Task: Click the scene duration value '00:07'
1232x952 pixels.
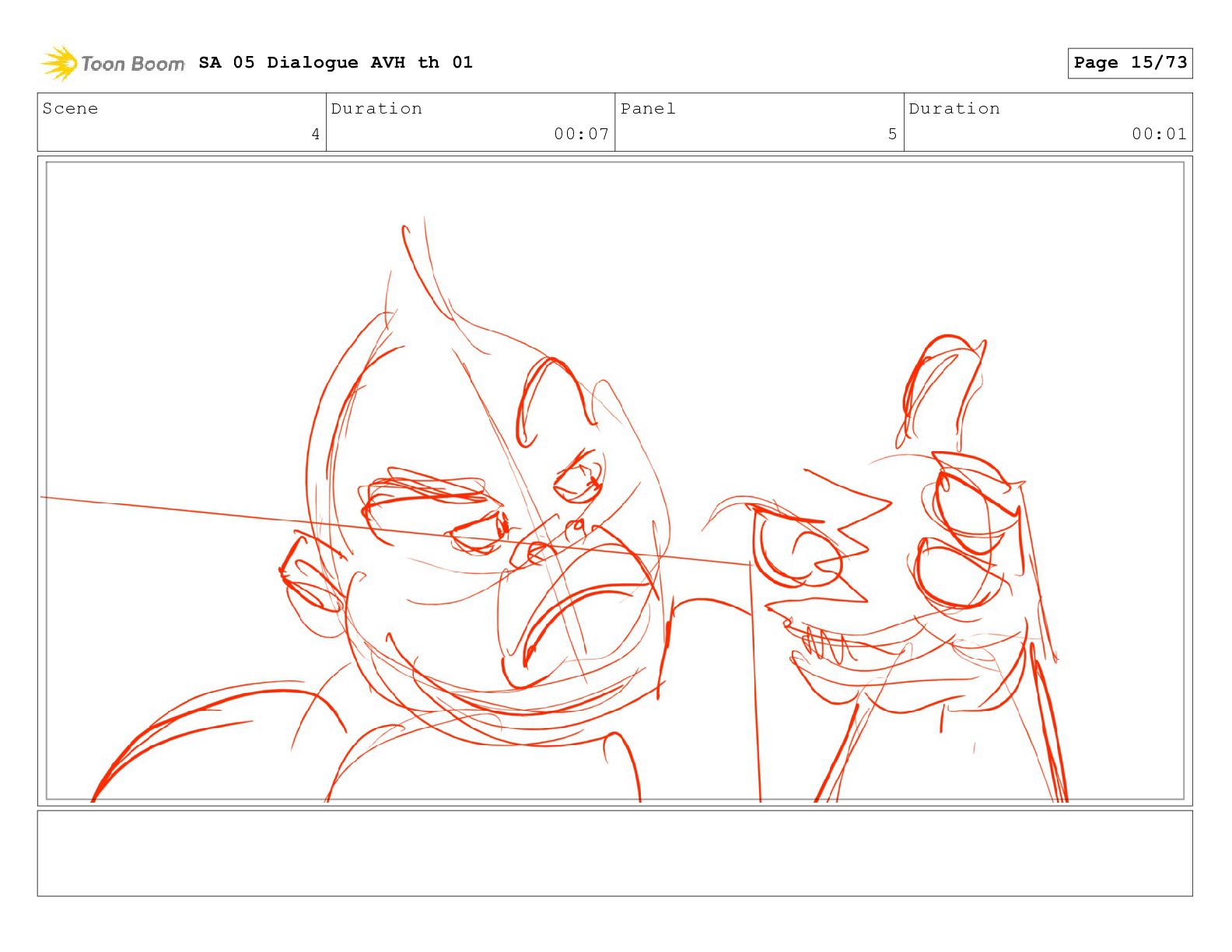Action: click(582, 134)
